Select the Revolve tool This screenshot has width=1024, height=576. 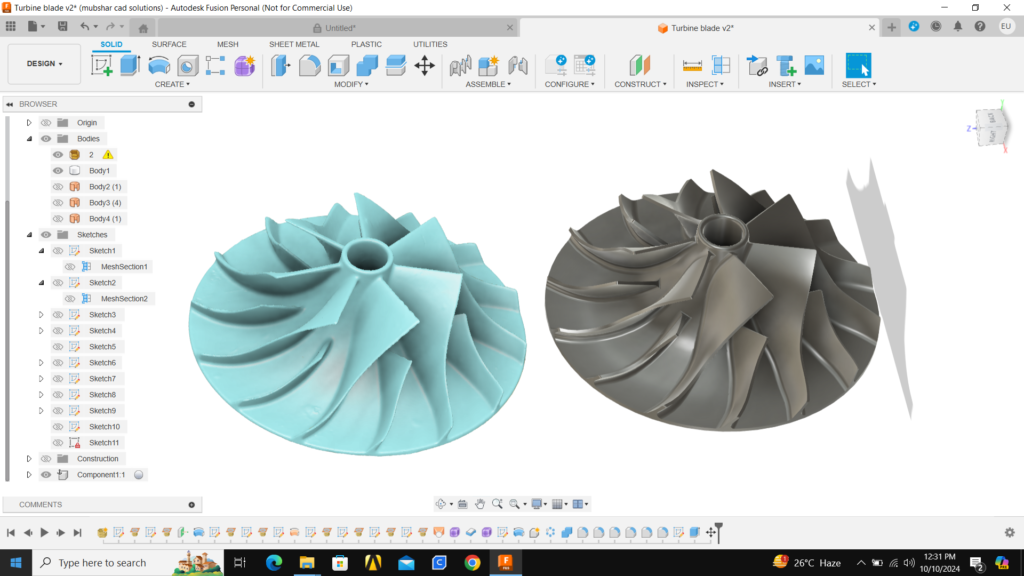point(159,66)
